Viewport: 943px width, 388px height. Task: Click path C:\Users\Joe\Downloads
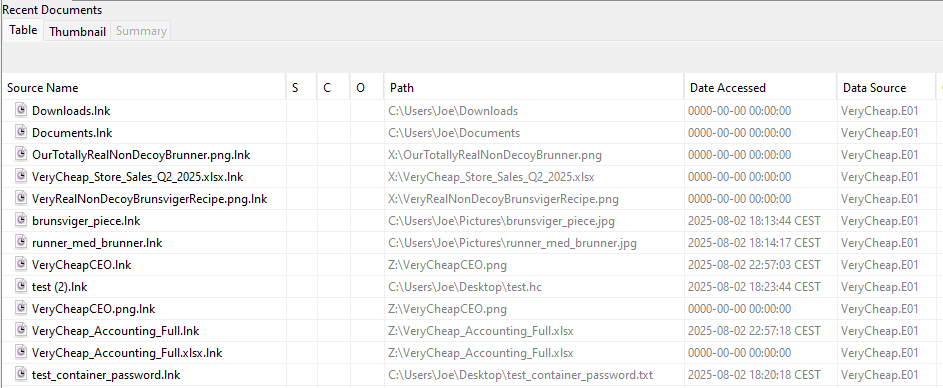point(453,111)
